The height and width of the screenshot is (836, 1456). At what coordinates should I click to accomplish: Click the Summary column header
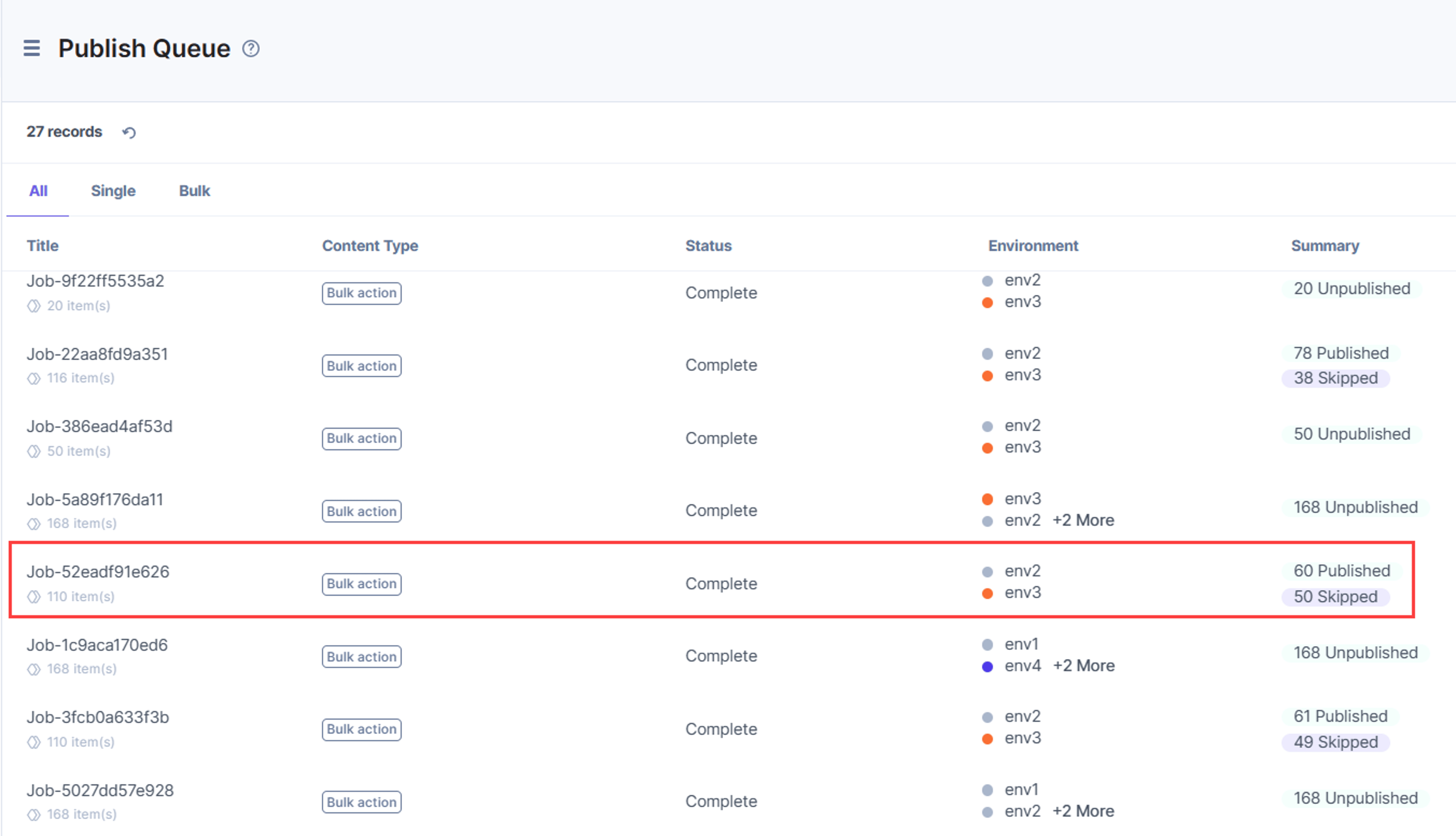click(x=1324, y=246)
